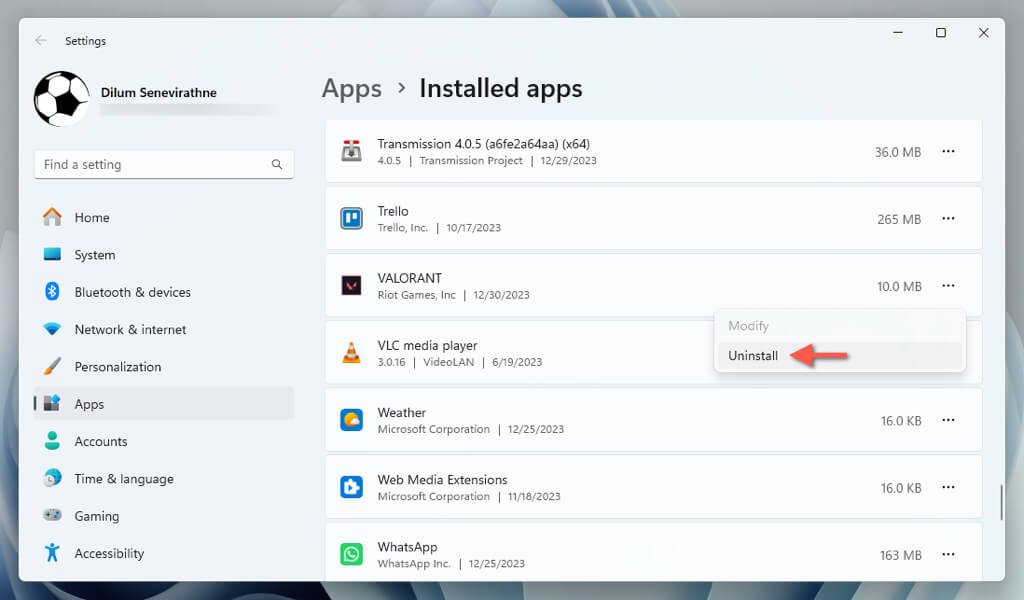The height and width of the screenshot is (600, 1024).
Task: Click the Trello app icon
Action: coord(351,219)
